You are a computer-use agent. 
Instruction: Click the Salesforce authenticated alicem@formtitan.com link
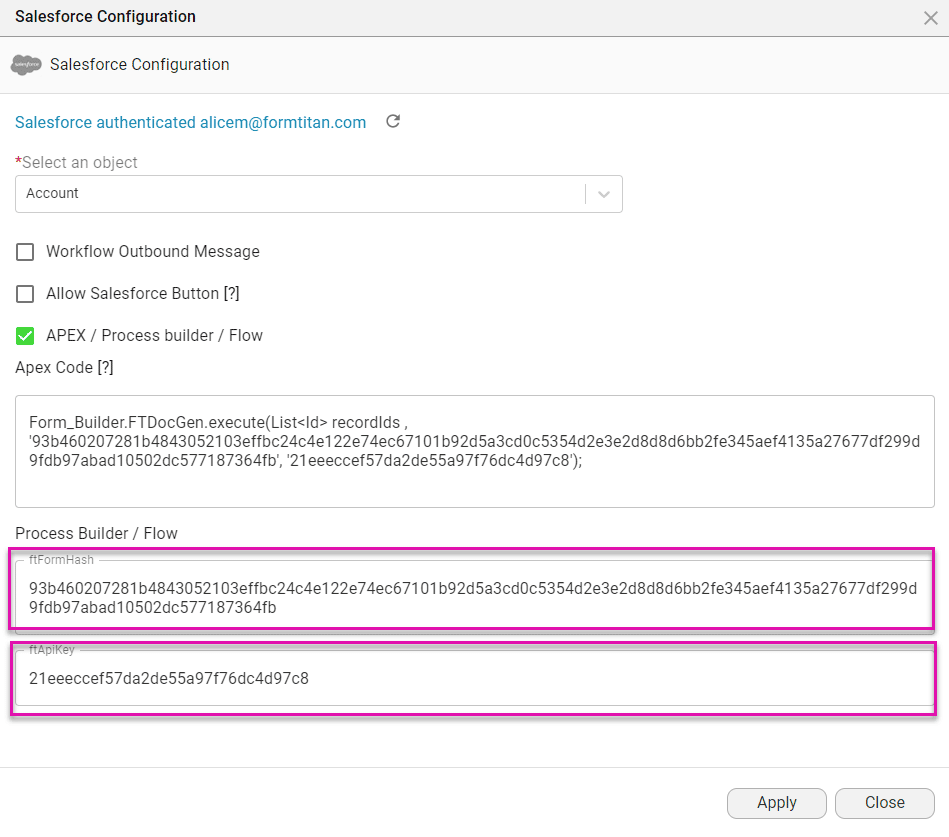click(x=190, y=122)
